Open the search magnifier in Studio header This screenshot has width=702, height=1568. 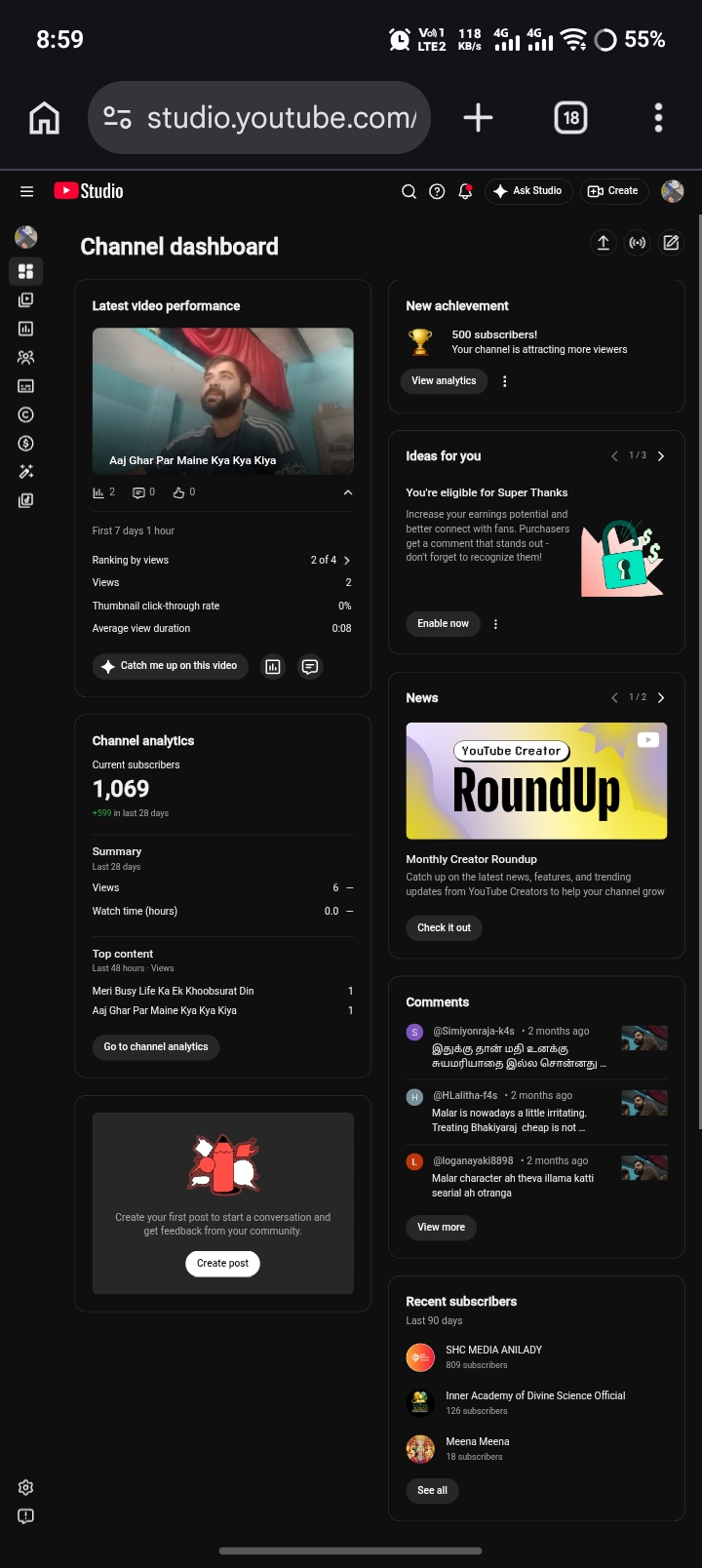pos(409,191)
